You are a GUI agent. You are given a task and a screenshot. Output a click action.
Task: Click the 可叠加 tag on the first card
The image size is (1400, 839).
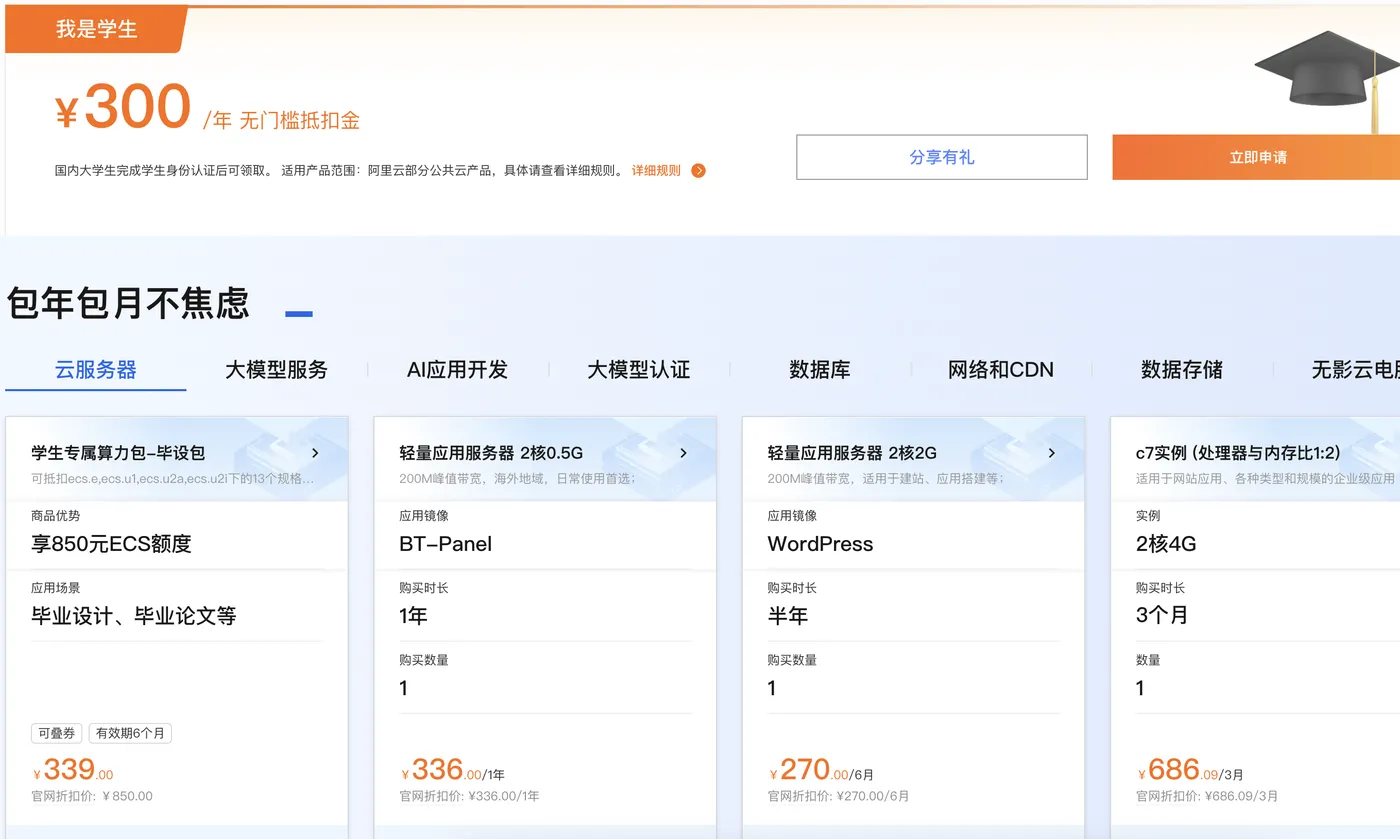(x=56, y=733)
